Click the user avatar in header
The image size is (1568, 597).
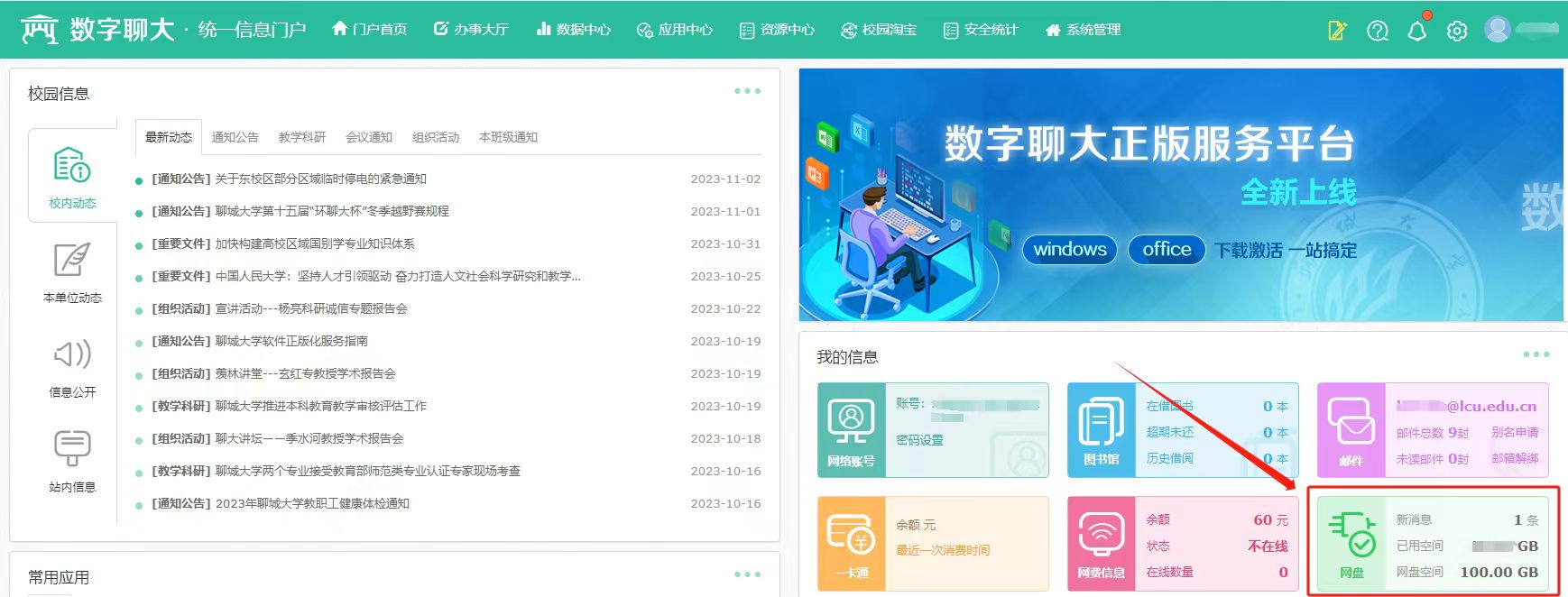[x=1498, y=30]
